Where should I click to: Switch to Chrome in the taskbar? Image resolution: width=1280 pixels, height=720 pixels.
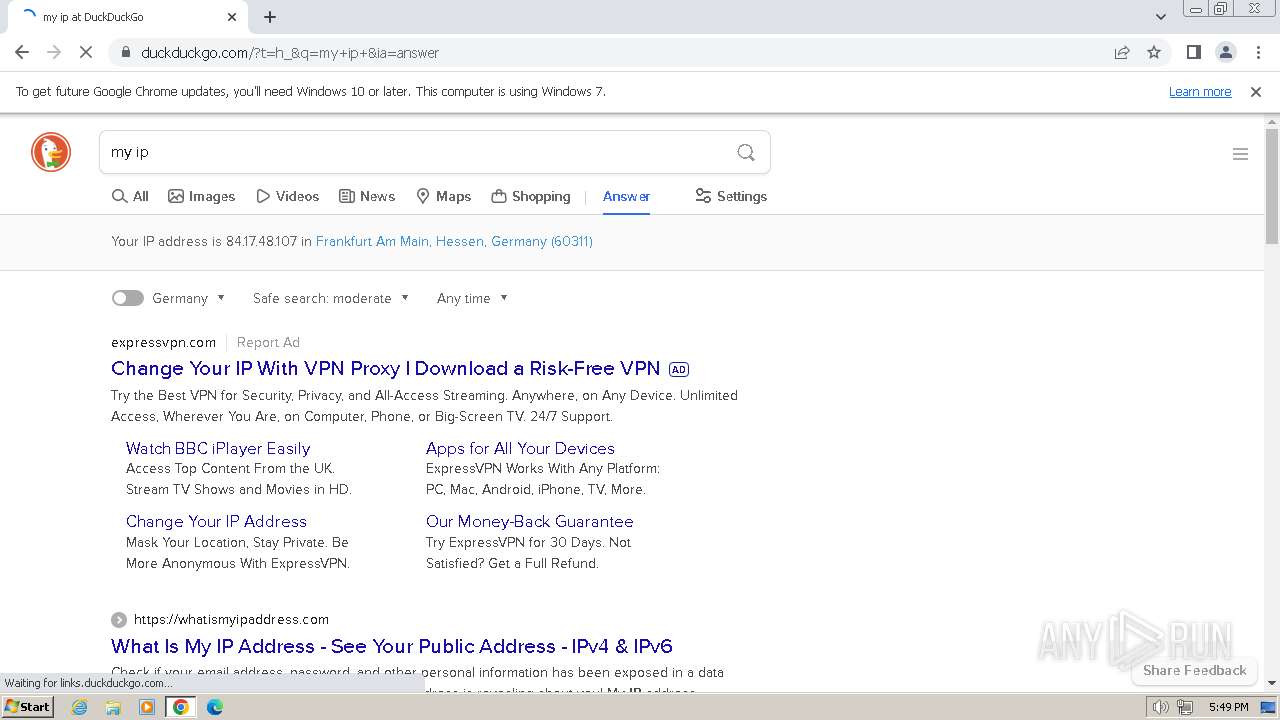coord(181,707)
